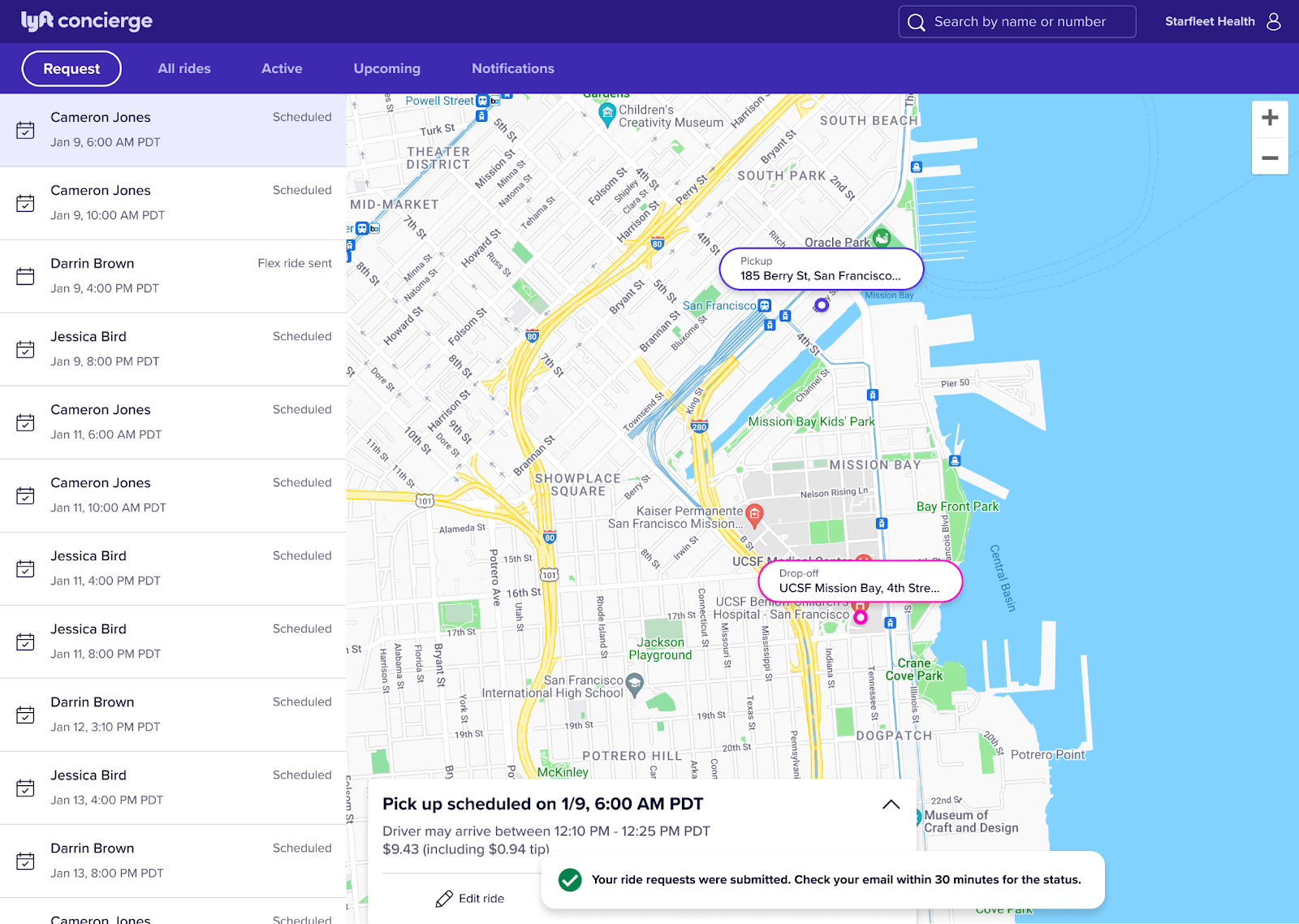This screenshot has width=1299, height=924.
Task: Select Darrin Brown Jan 12, 3:10 PM ride
Action: tap(173, 715)
